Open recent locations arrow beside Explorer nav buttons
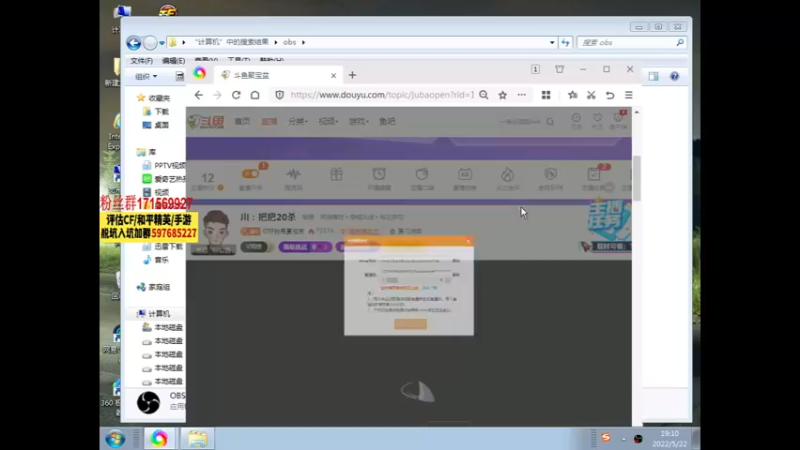The width and height of the screenshot is (800, 450). point(162,43)
